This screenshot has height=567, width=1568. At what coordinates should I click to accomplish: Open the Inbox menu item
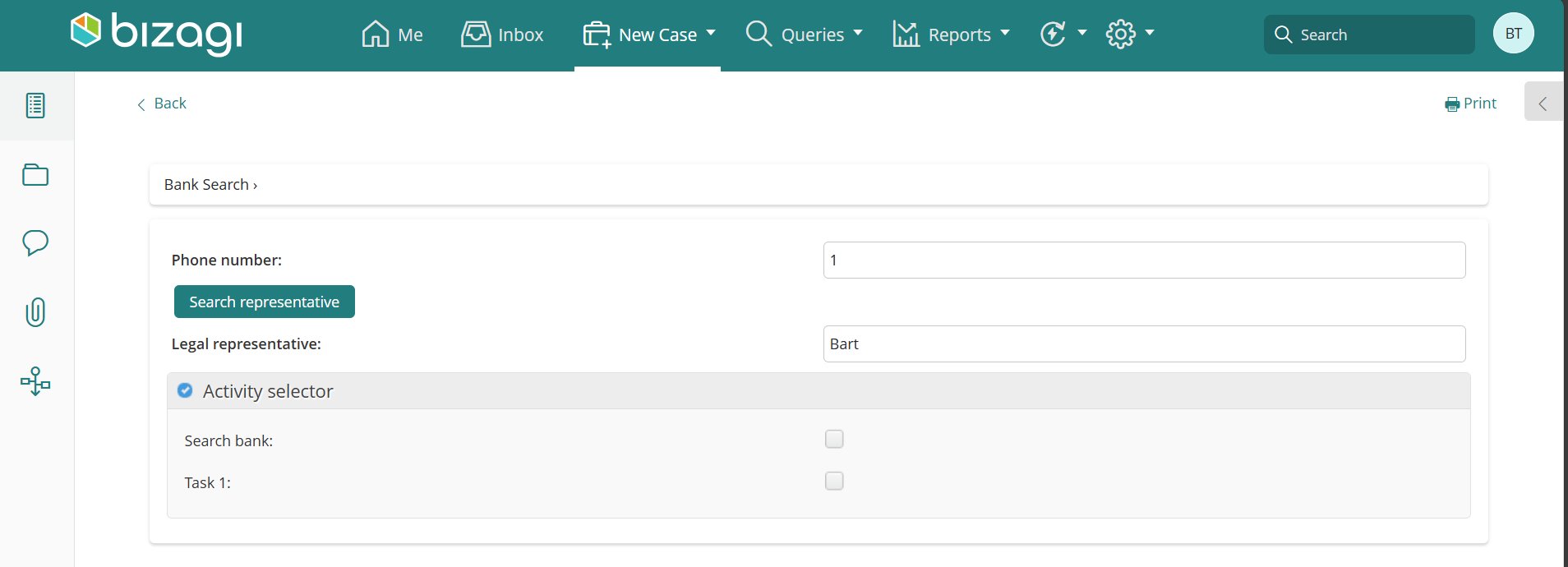click(502, 35)
